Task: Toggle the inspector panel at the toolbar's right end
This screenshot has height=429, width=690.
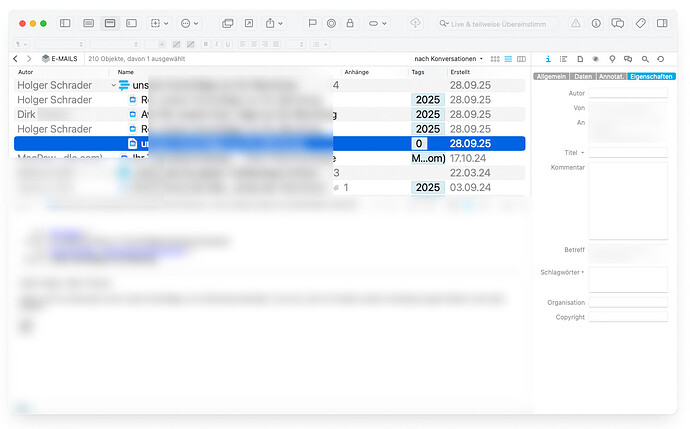Action: pos(661,22)
